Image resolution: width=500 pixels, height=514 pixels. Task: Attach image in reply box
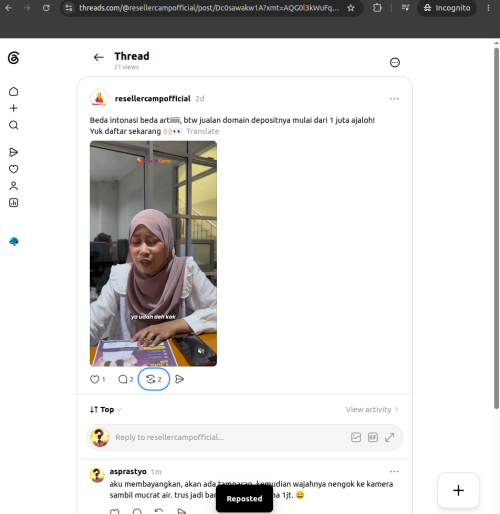point(356,437)
